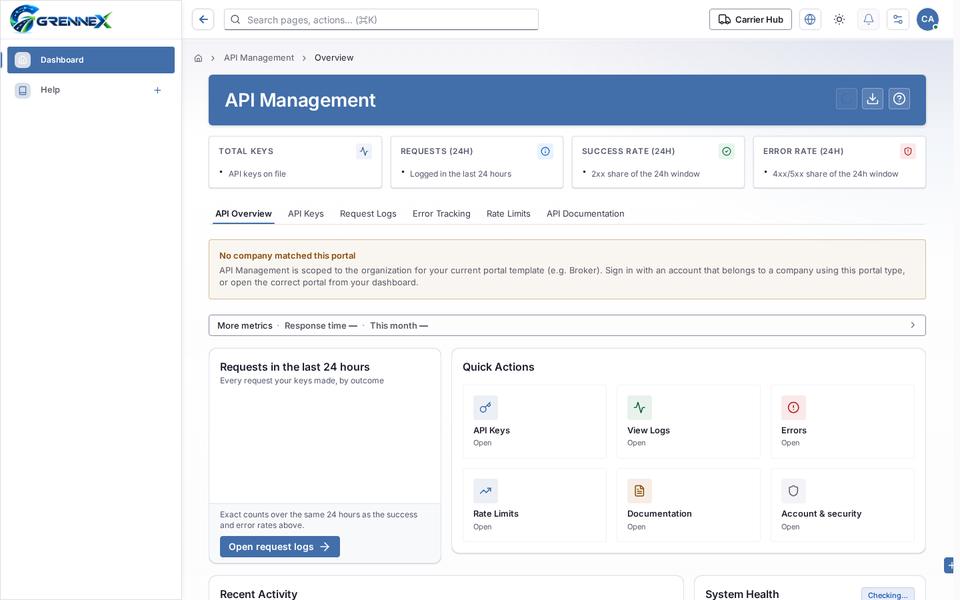Click the Grennex logo
960x600 pixels.
[x=61, y=19]
